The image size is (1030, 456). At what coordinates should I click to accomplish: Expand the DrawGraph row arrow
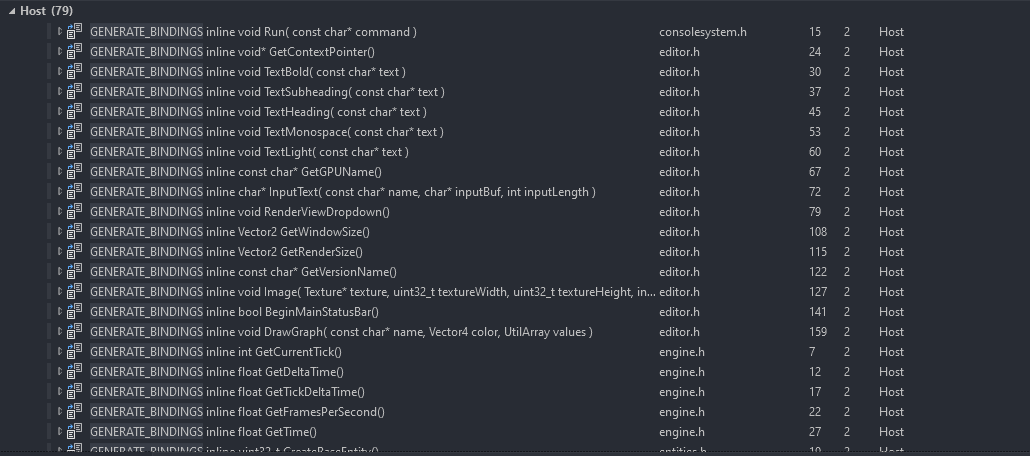pyautogui.click(x=60, y=331)
